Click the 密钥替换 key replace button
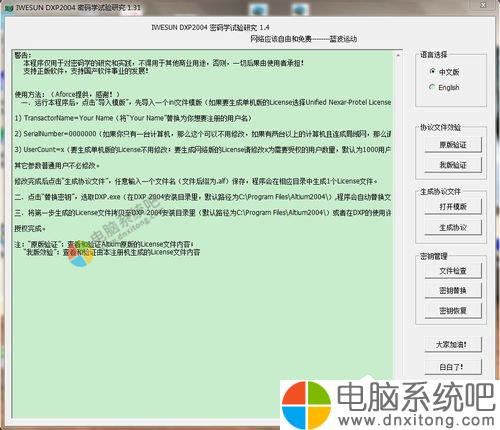500x430 pixels. point(453,291)
